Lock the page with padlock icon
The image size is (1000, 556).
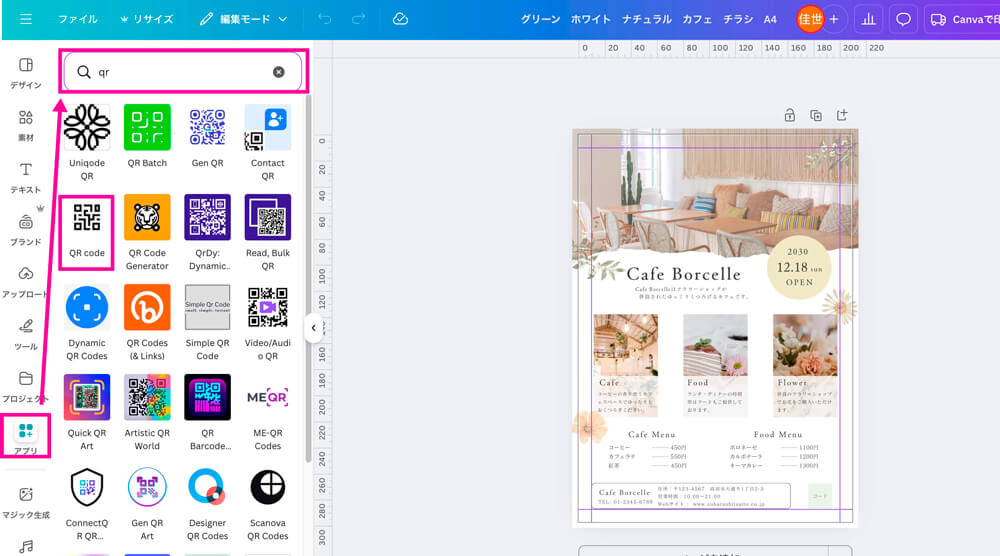pos(790,115)
